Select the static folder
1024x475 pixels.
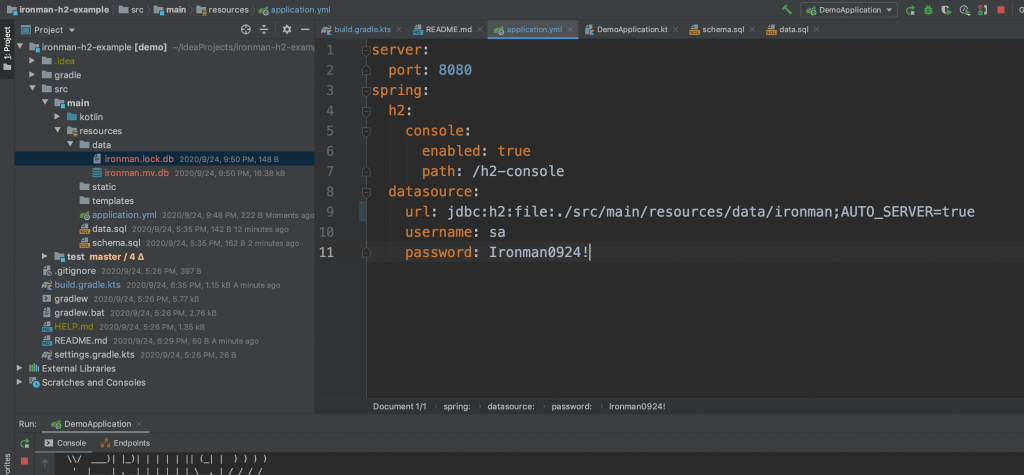(104, 187)
